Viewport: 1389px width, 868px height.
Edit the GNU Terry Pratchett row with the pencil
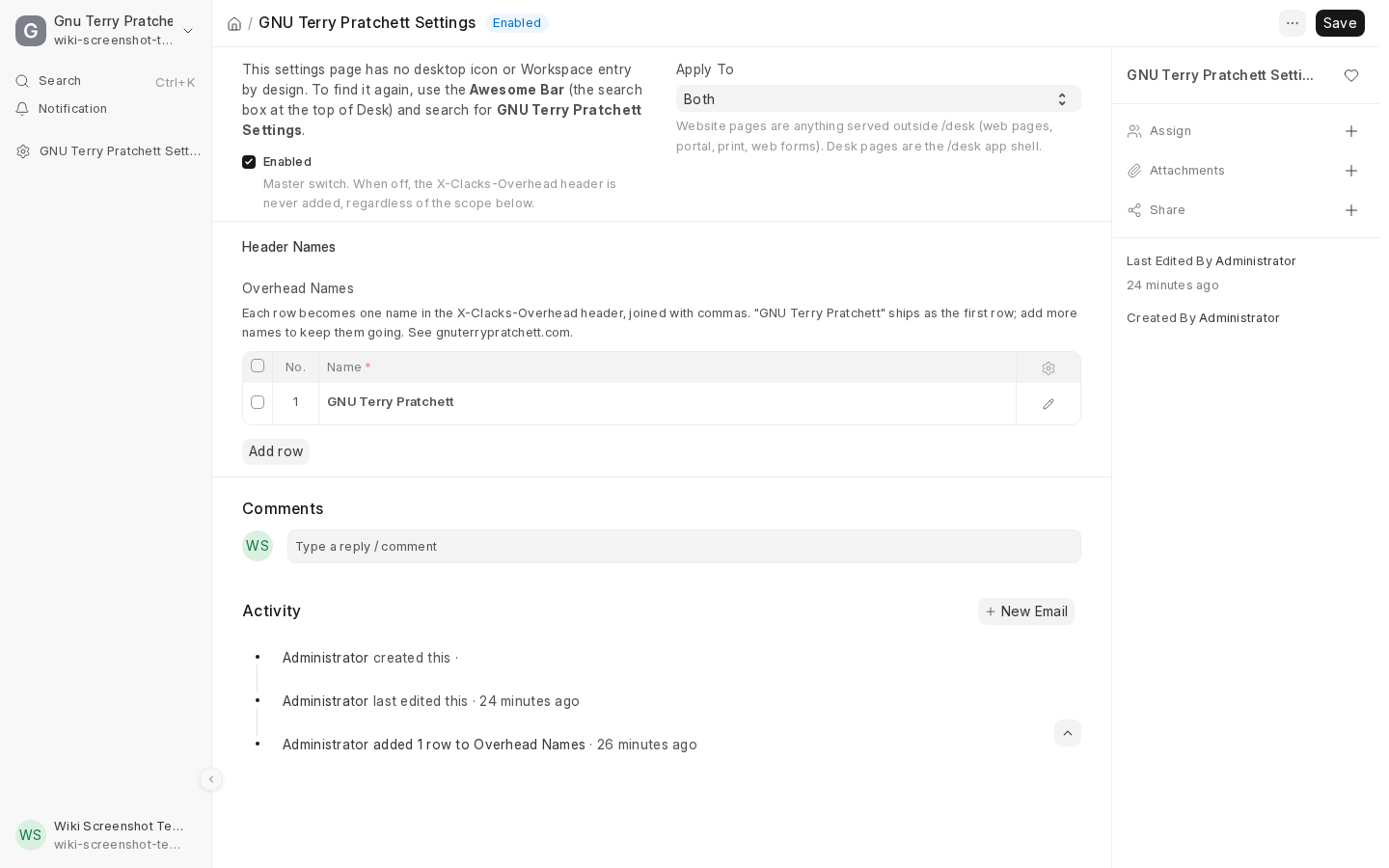(x=1049, y=404)
